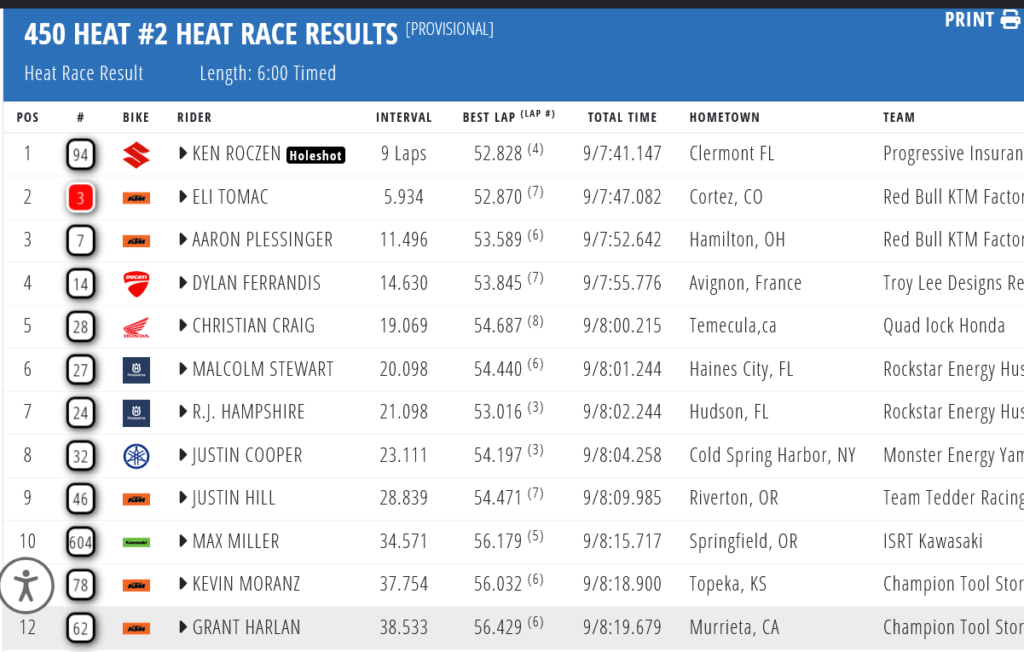
Task: Sort by the Total Time column header
Action: 622,117
